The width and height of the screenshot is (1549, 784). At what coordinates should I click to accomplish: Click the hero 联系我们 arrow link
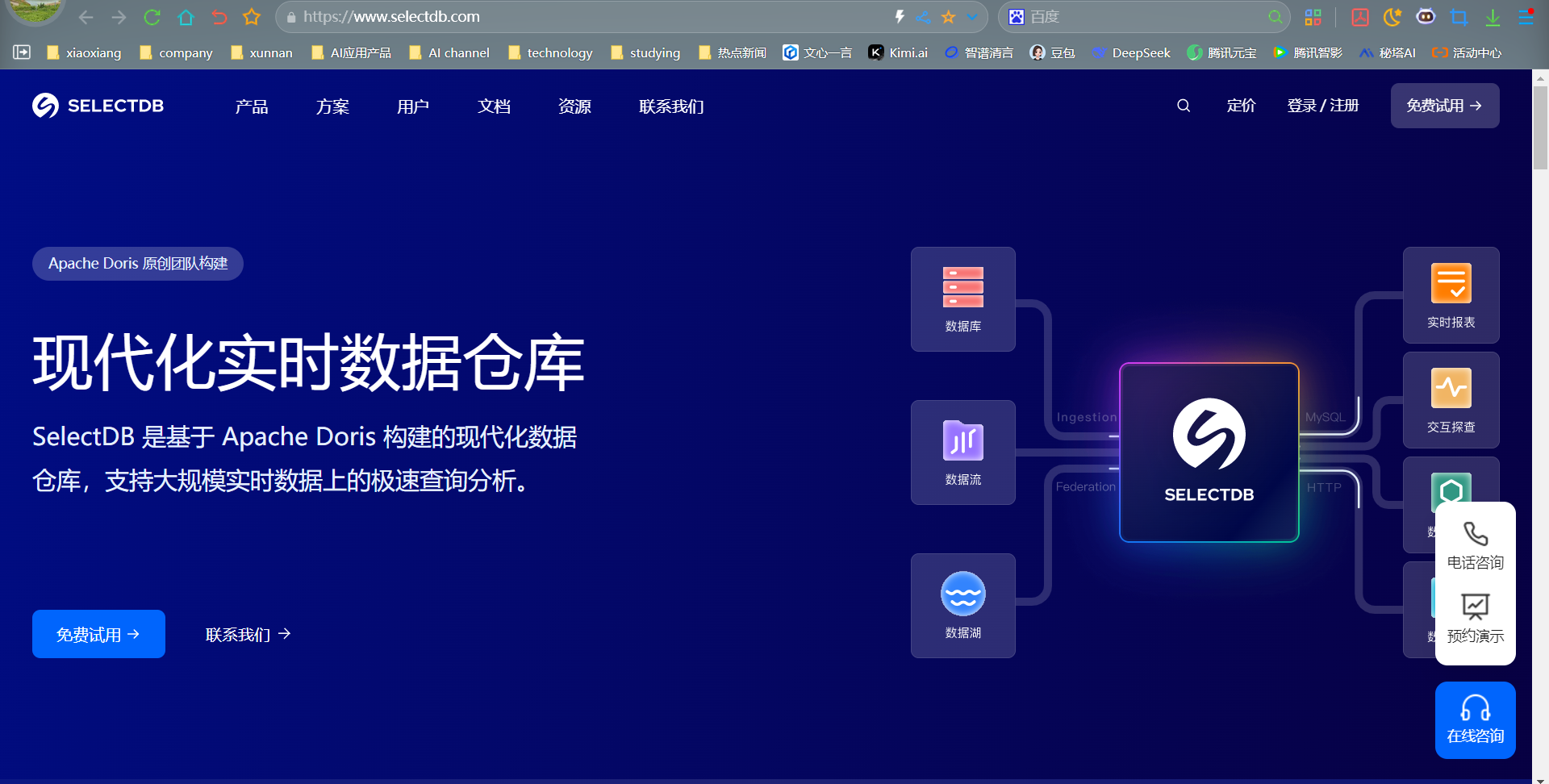click(x=248, y=635)
